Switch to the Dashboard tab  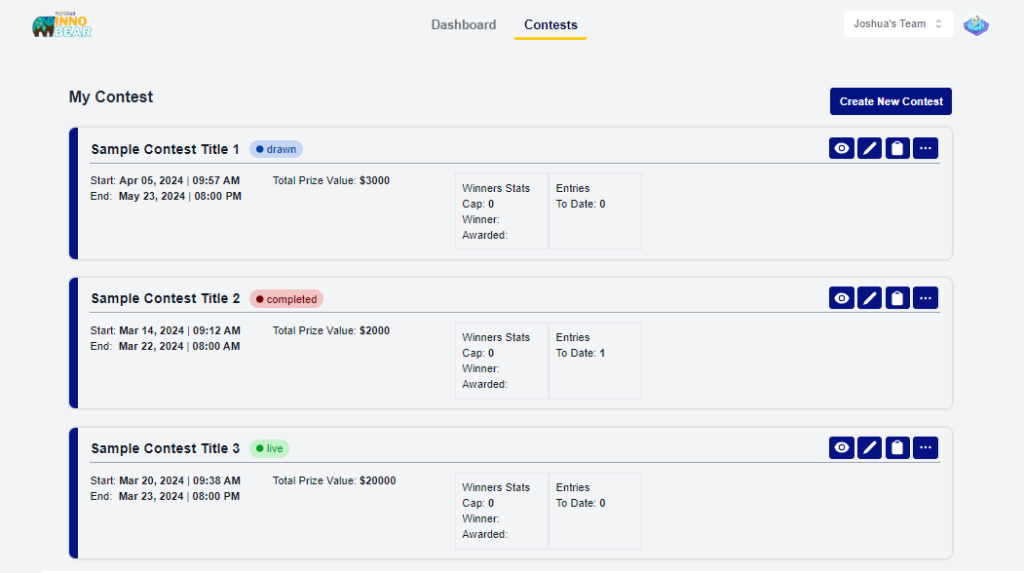coord(463,25)
